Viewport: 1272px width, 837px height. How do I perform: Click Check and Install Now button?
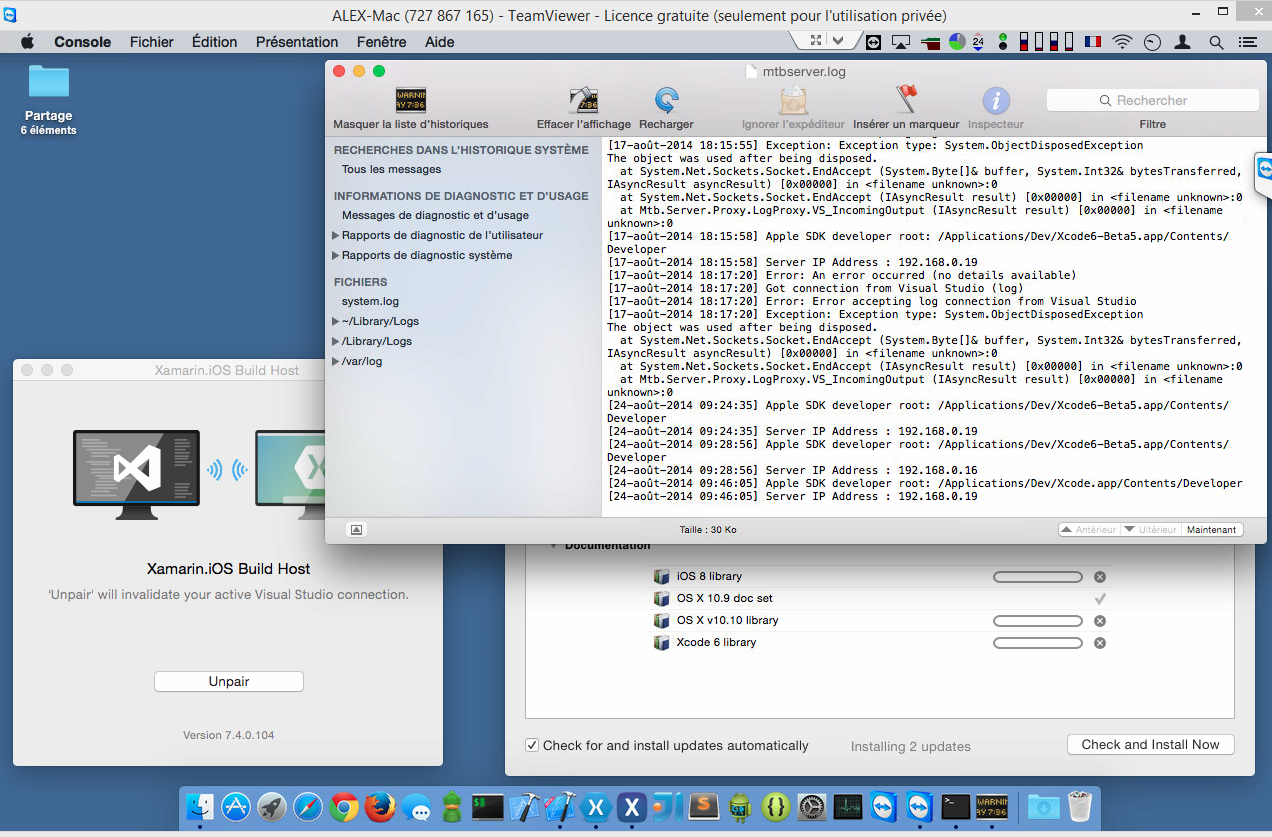pyautogui.click(x=1151, y=744)
